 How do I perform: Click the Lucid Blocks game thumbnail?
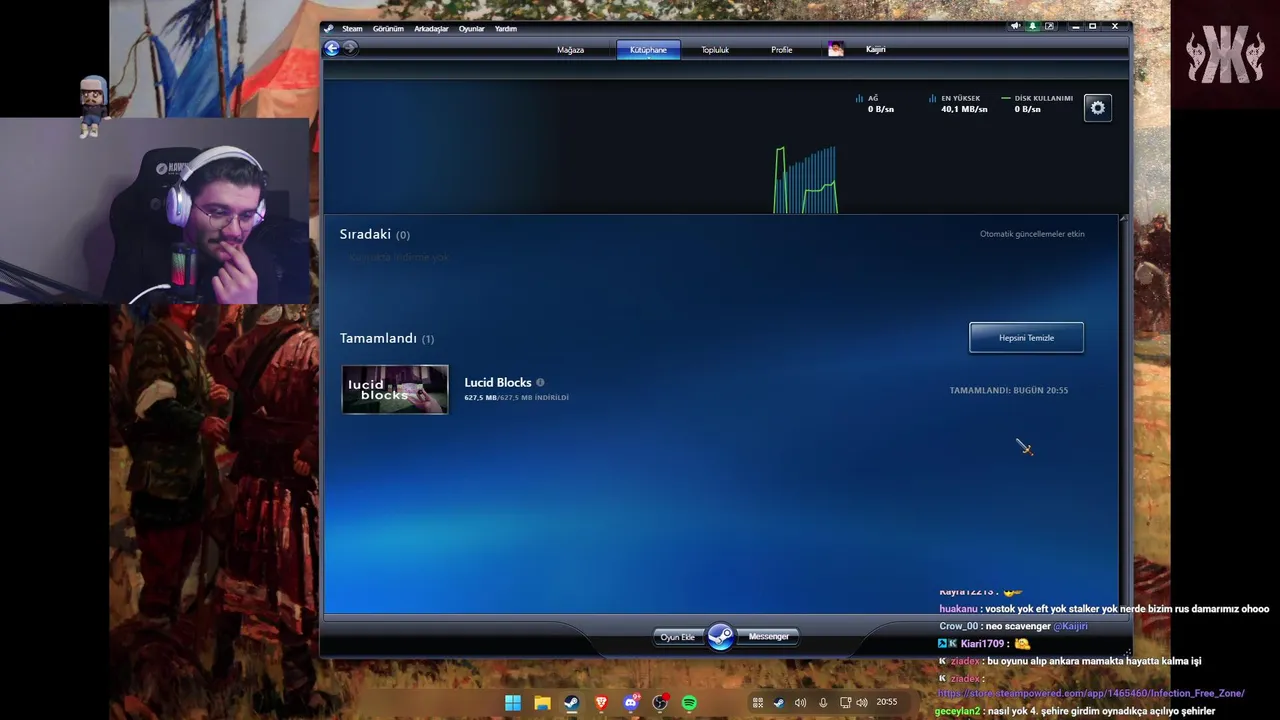tap(395, 389)
